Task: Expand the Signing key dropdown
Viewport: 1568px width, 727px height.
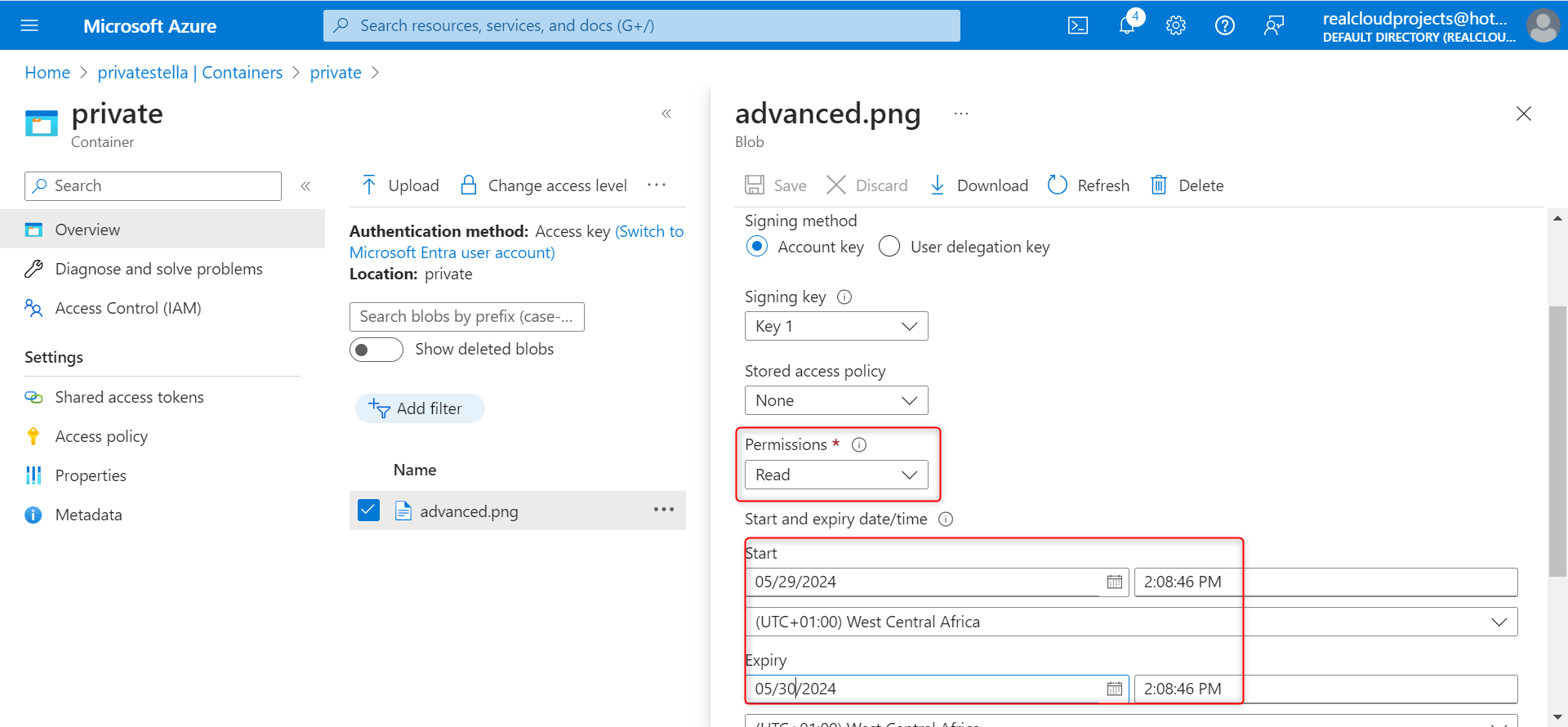Action: [836, 326]
